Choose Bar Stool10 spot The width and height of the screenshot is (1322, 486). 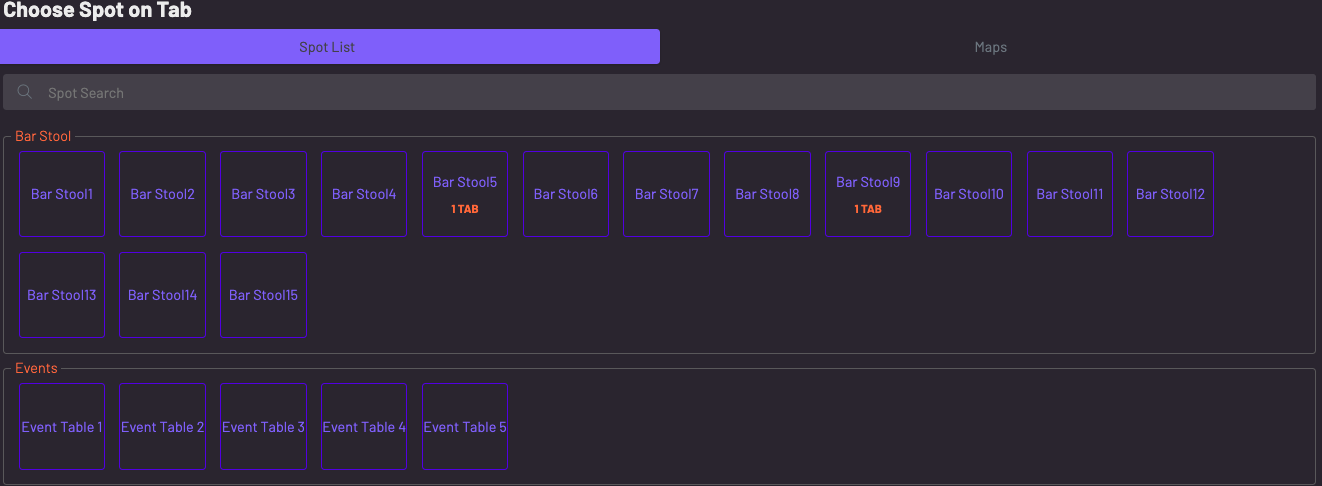click(x=969, y=194)
